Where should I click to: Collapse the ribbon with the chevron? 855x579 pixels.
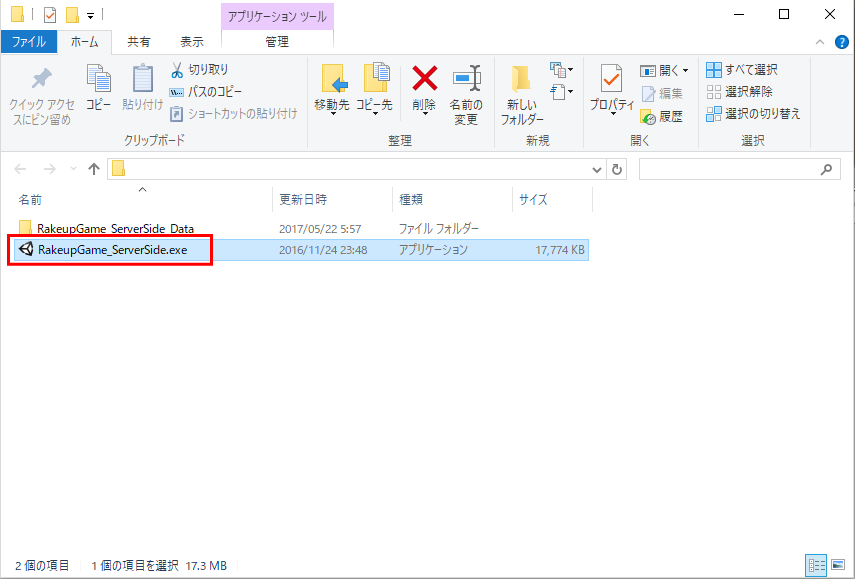click(820, 42)
